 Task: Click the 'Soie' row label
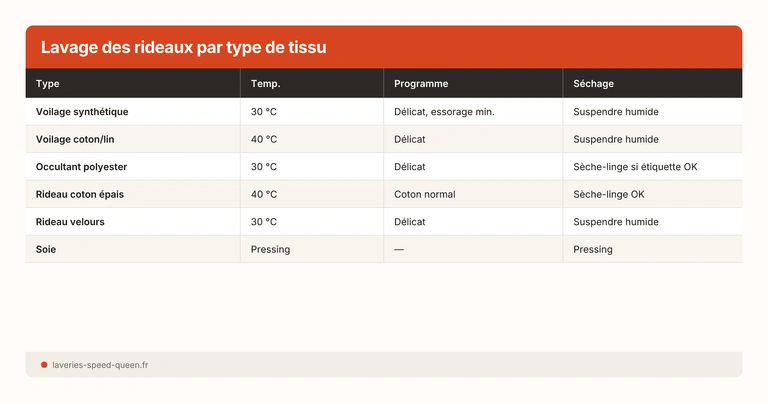pos(46,249)
